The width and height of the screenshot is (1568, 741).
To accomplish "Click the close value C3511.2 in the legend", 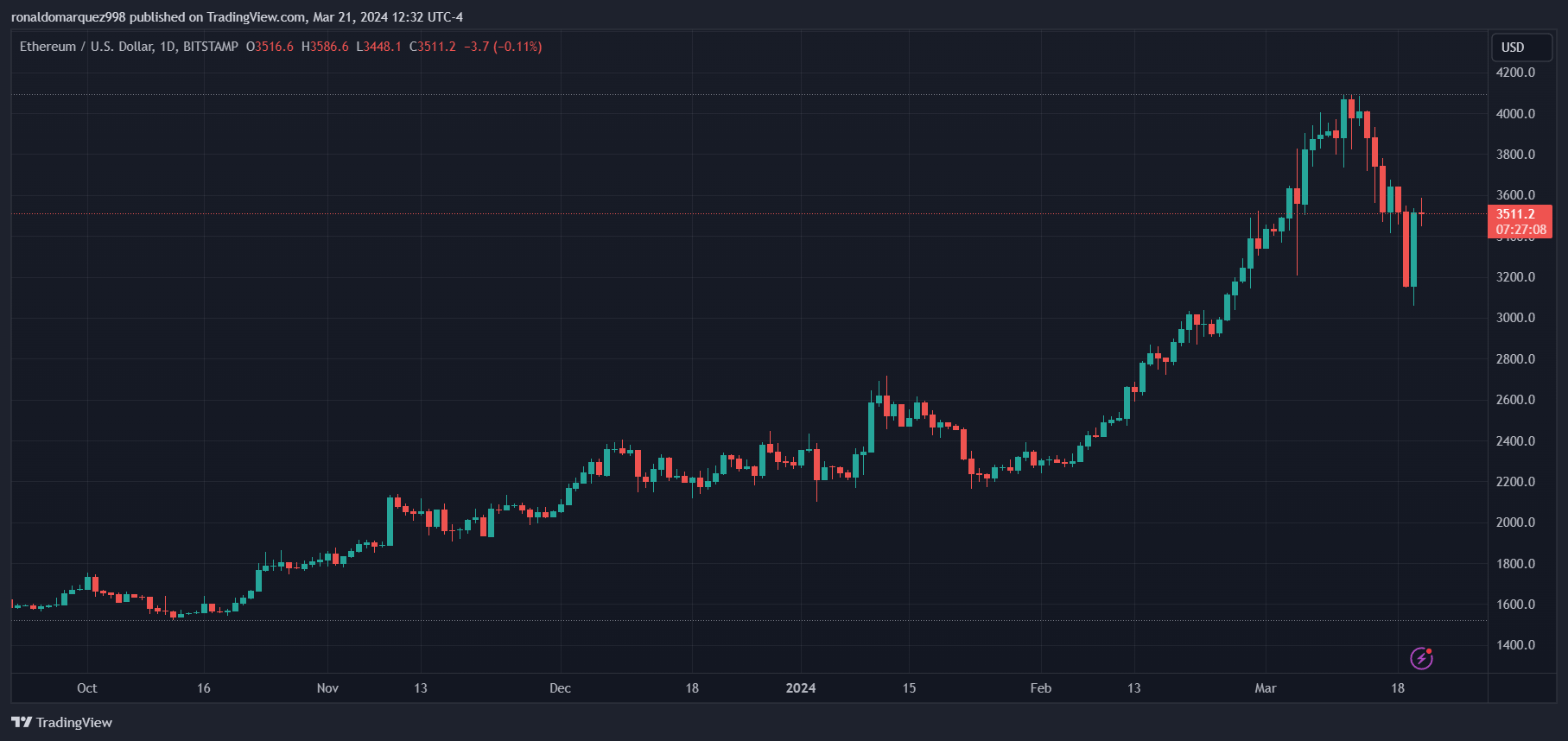I will tap(433, 47).
